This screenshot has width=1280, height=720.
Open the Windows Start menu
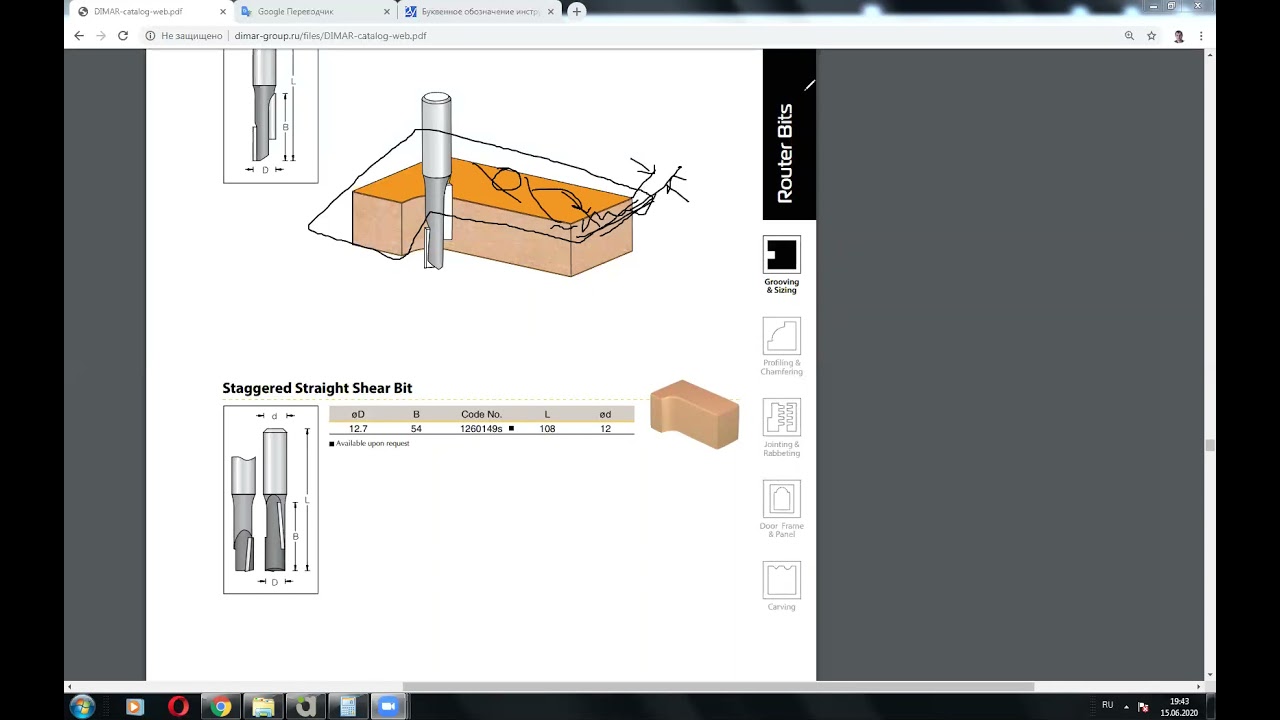click(x=82, y=706)
